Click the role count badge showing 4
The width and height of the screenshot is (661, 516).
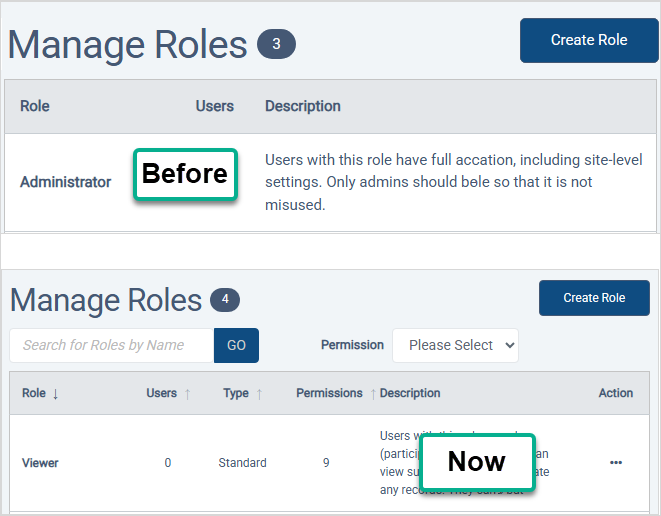(x=224, y=300)
